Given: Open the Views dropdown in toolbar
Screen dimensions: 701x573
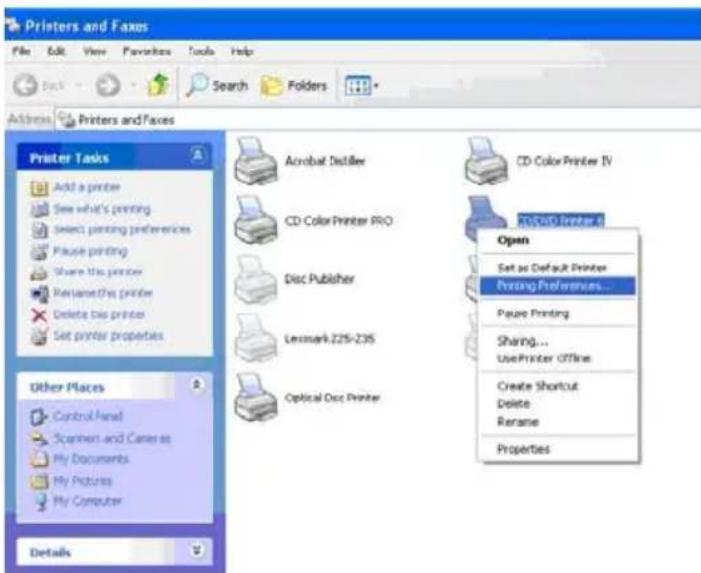Looking at the screenshot, I should tap(362, 85).
